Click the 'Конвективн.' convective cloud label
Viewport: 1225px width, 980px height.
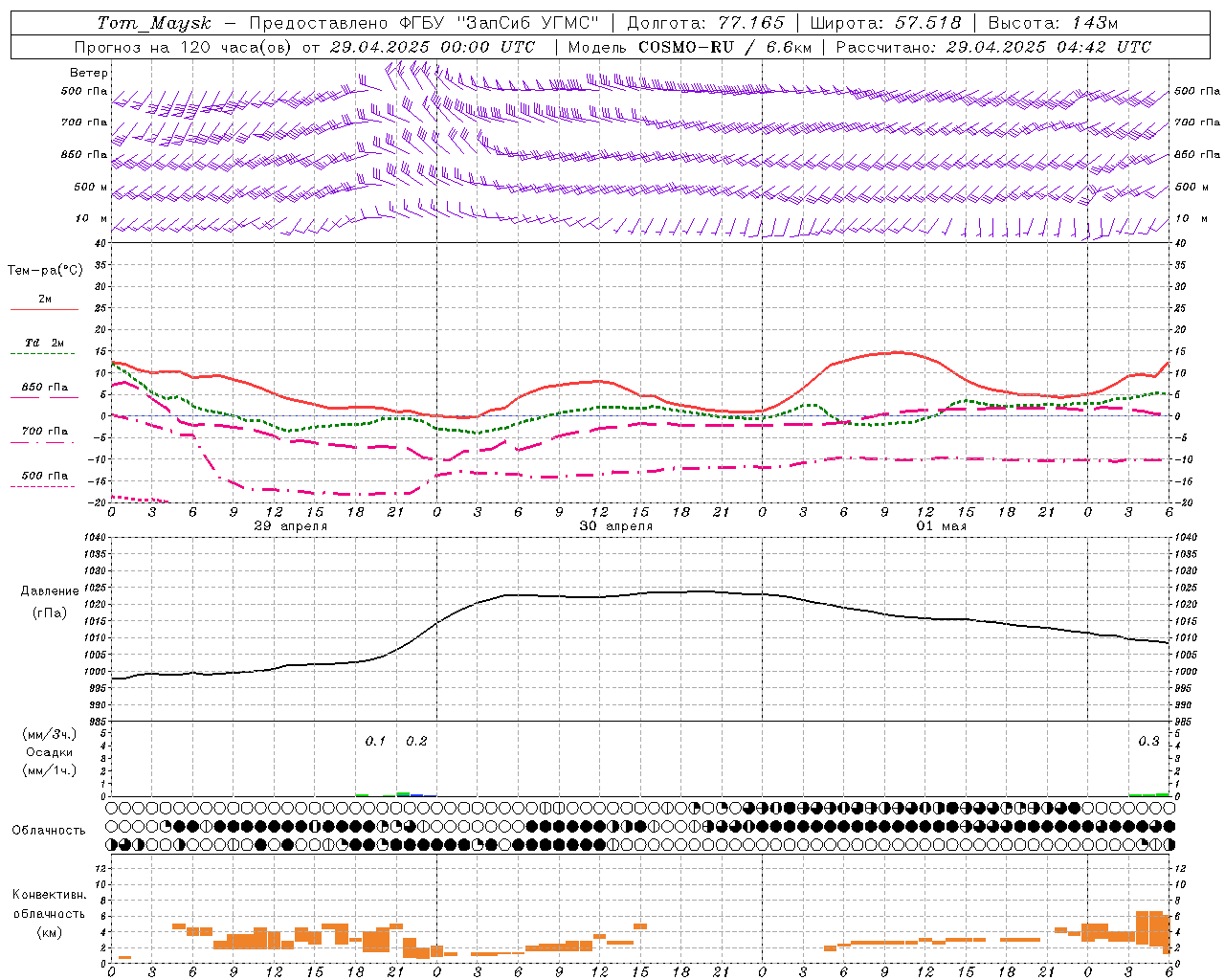click(49, 895)
